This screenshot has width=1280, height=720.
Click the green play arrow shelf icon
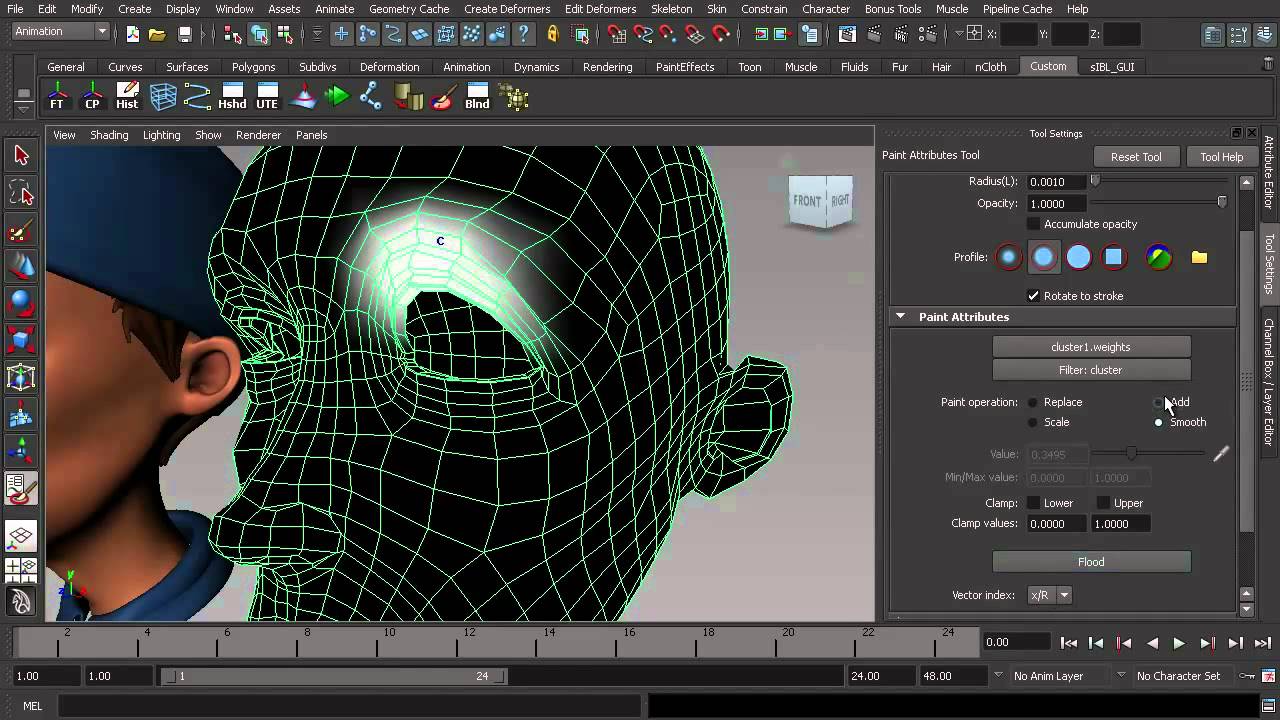[x=337, y=97]
